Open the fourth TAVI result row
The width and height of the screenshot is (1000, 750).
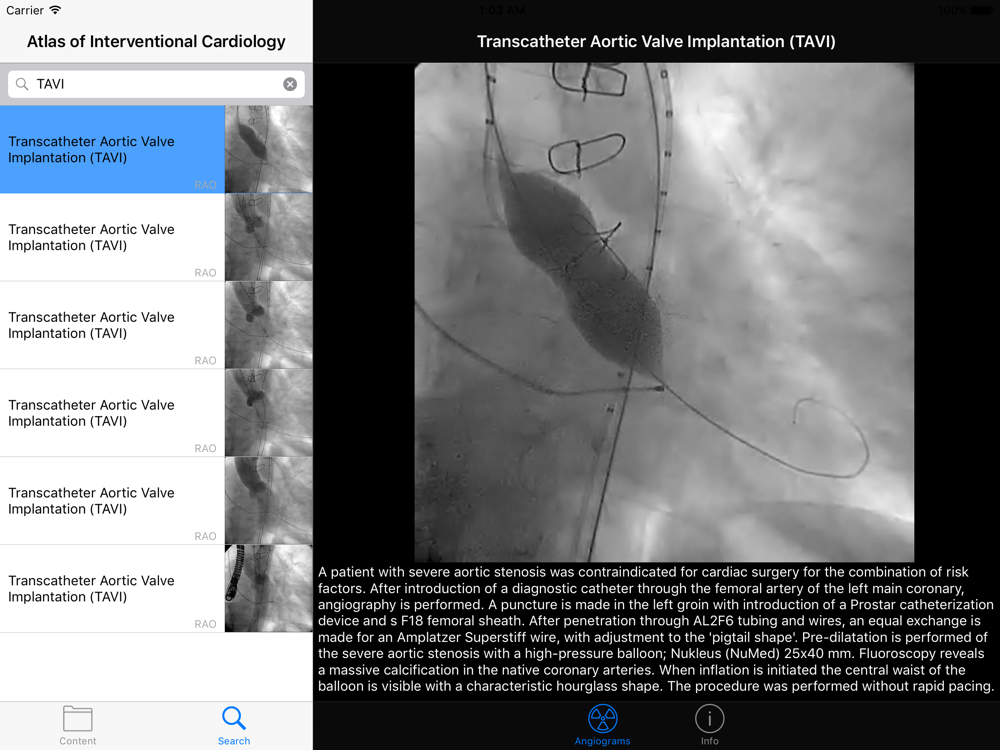156,413
